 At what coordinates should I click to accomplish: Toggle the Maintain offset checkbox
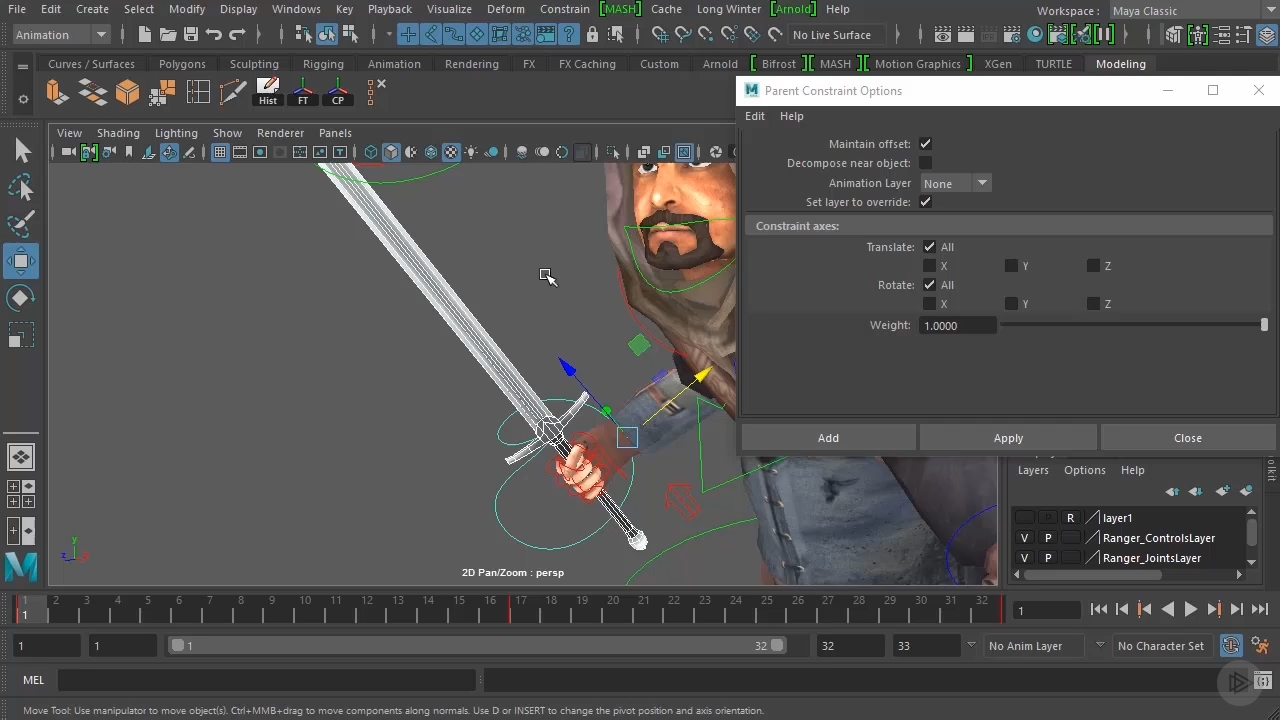coord(925,144)
